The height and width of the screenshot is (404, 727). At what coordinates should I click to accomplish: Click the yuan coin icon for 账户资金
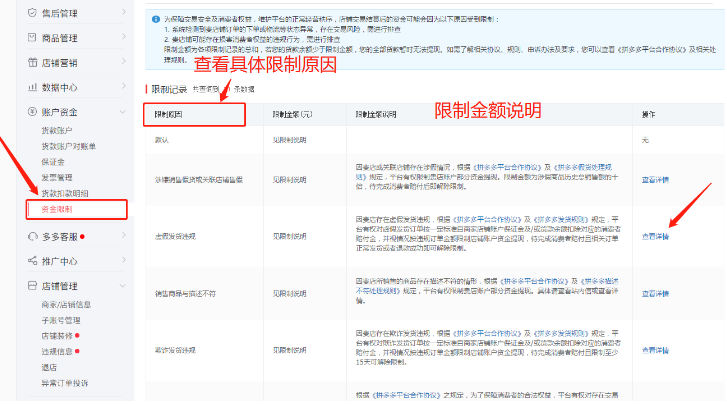pos(32,111)
